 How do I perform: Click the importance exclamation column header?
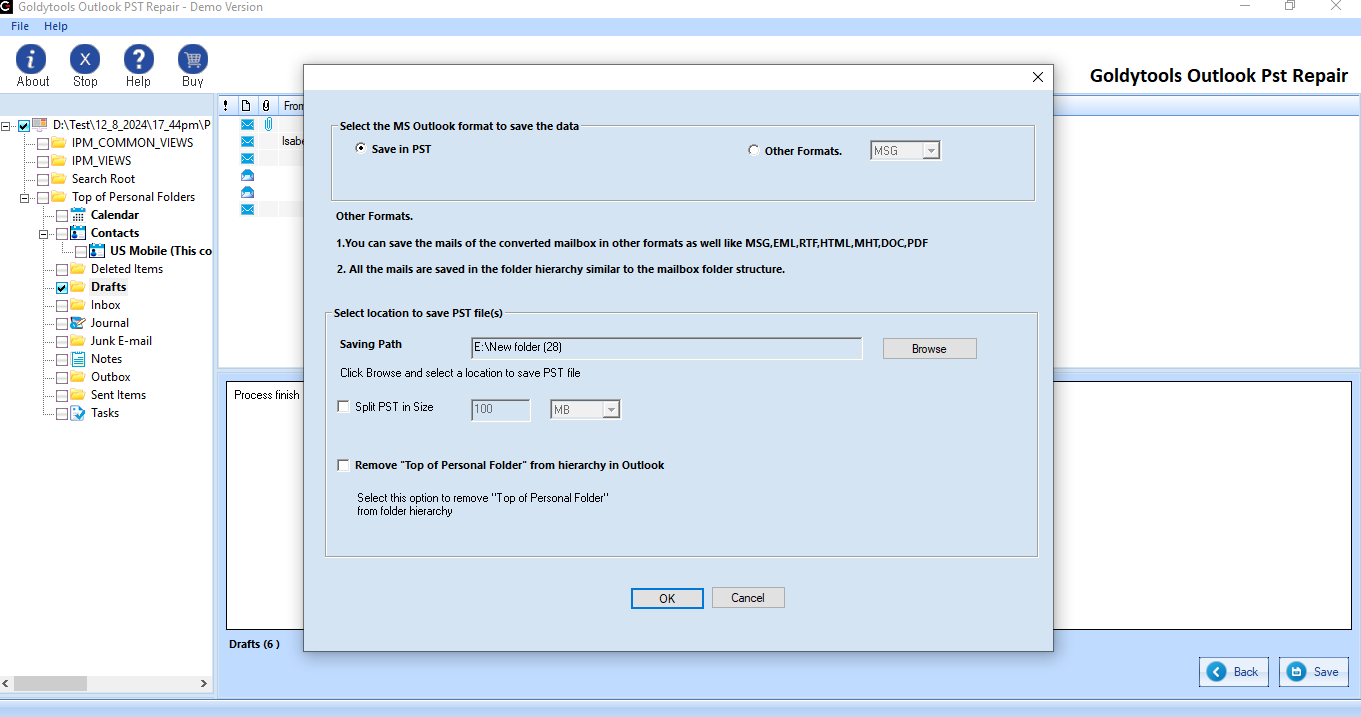(x=226, y=105)
